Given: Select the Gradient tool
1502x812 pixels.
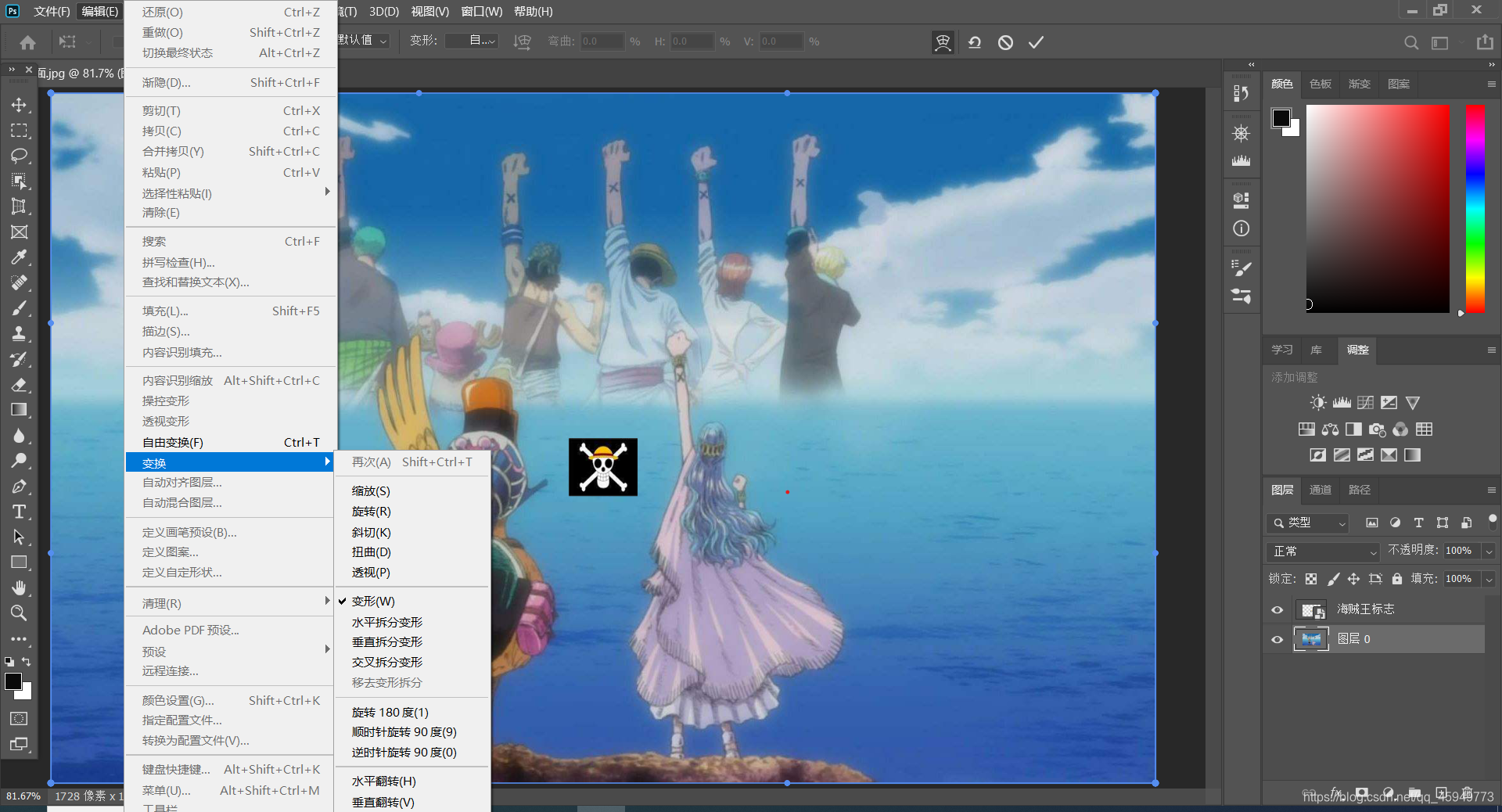Looking at the screenshot, I should point(19,410).
